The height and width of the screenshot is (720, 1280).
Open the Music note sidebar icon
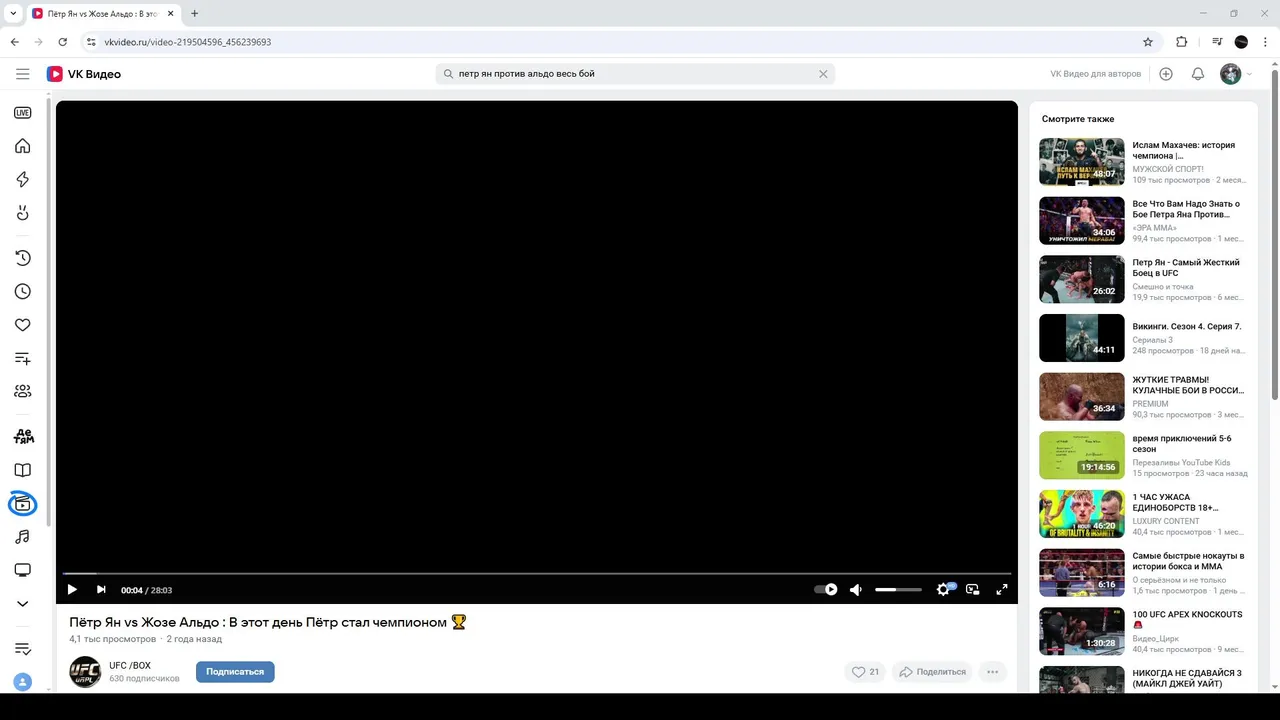[x=22, y=537]
